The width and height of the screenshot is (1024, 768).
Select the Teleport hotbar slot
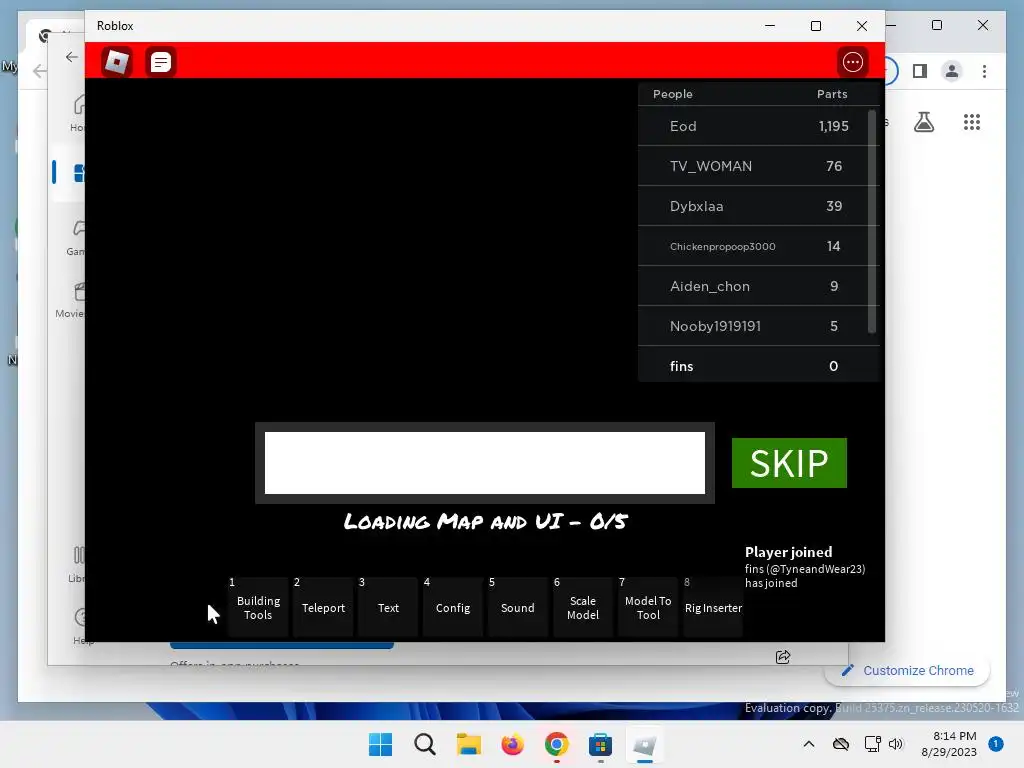coord(323,607)
